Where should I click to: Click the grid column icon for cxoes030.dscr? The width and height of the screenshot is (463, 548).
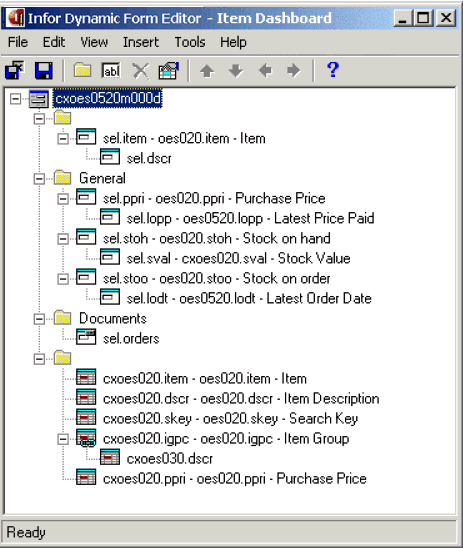tap(110, 457)
